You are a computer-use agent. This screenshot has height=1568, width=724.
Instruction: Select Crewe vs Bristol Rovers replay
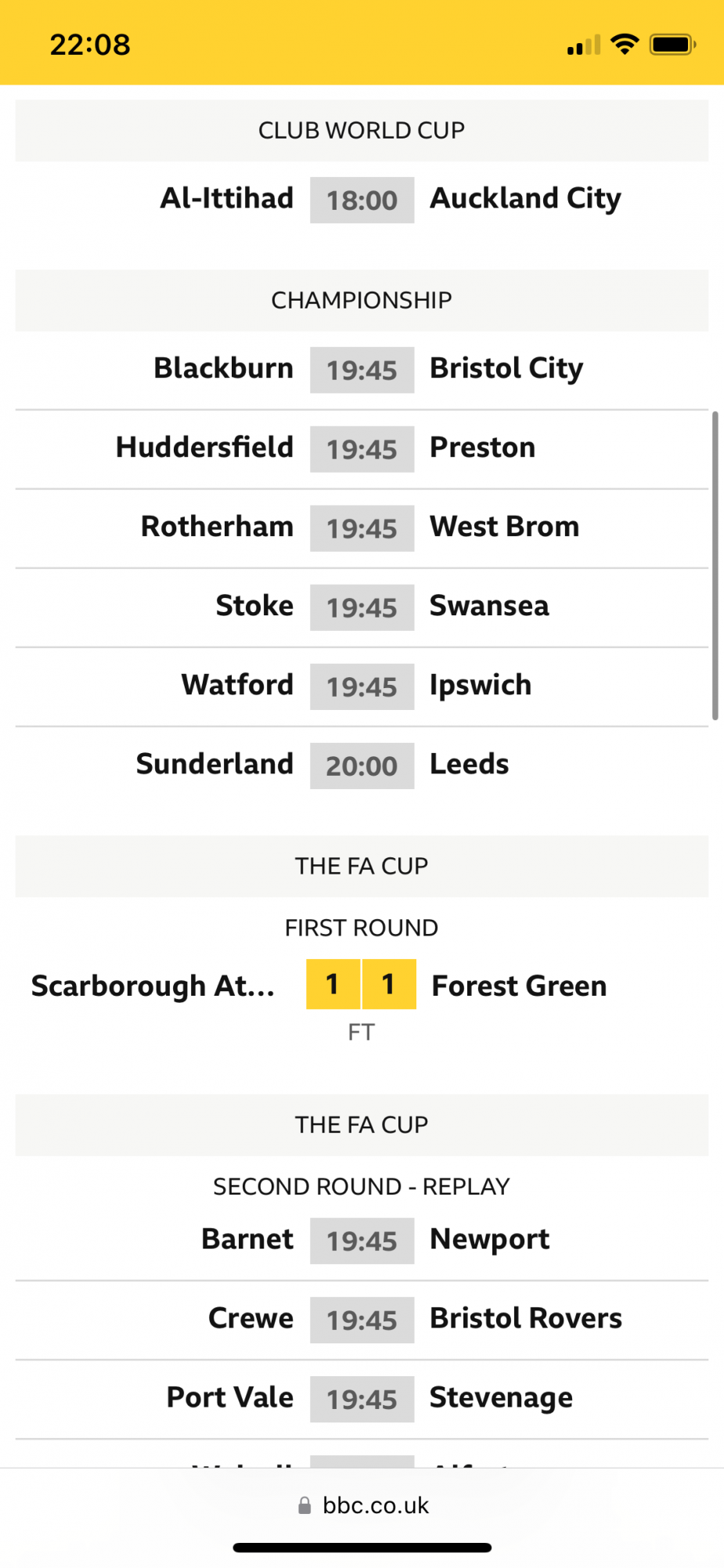pos(362,1319)
